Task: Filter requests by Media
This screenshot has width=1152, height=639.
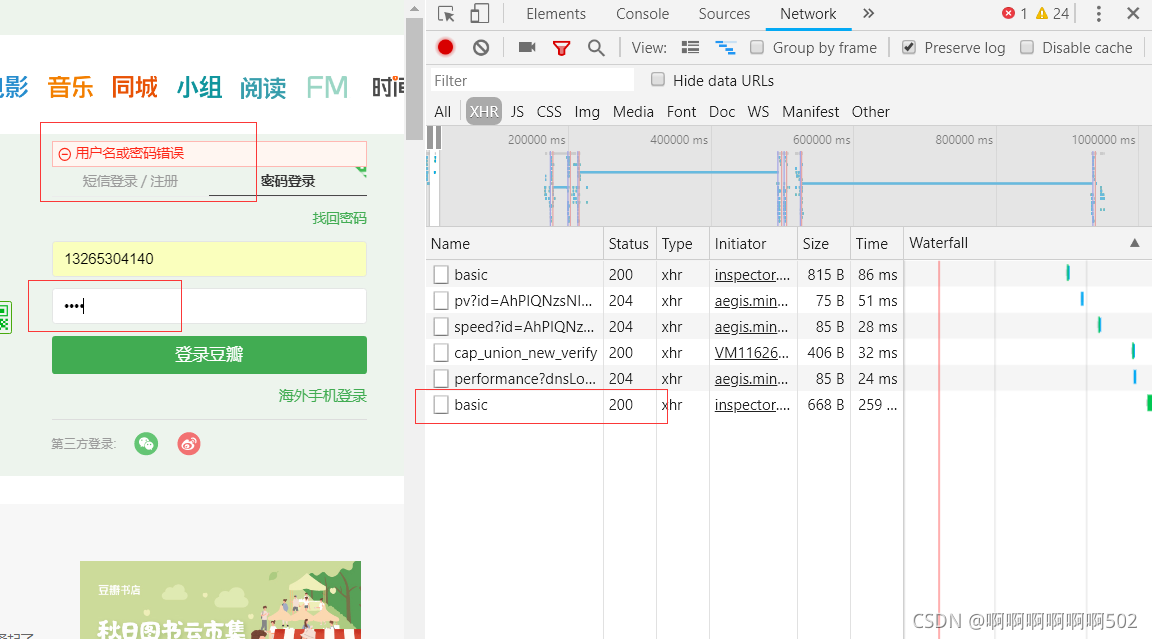Action: click(x=633, y=112)
